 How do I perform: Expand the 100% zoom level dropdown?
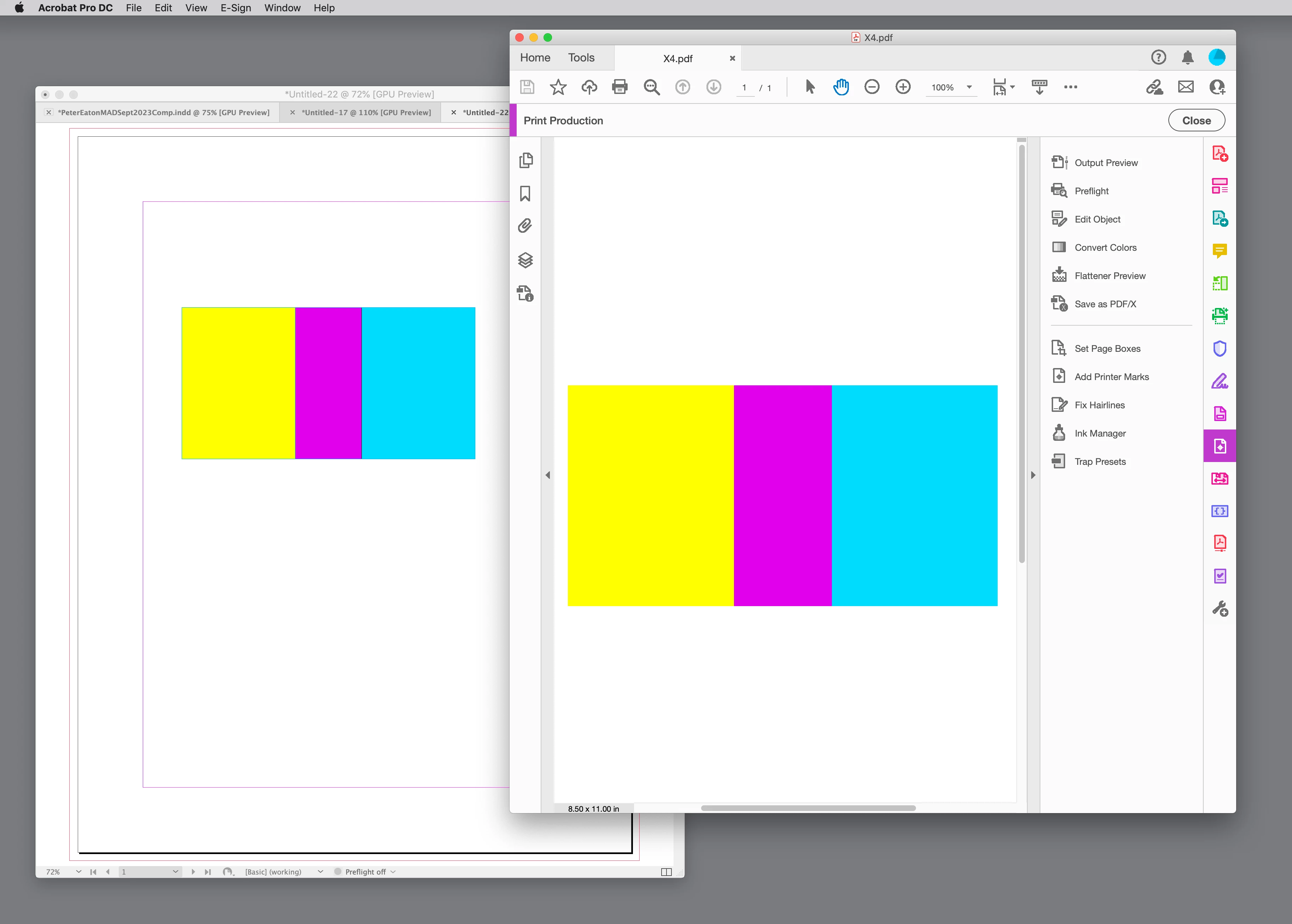969,87
